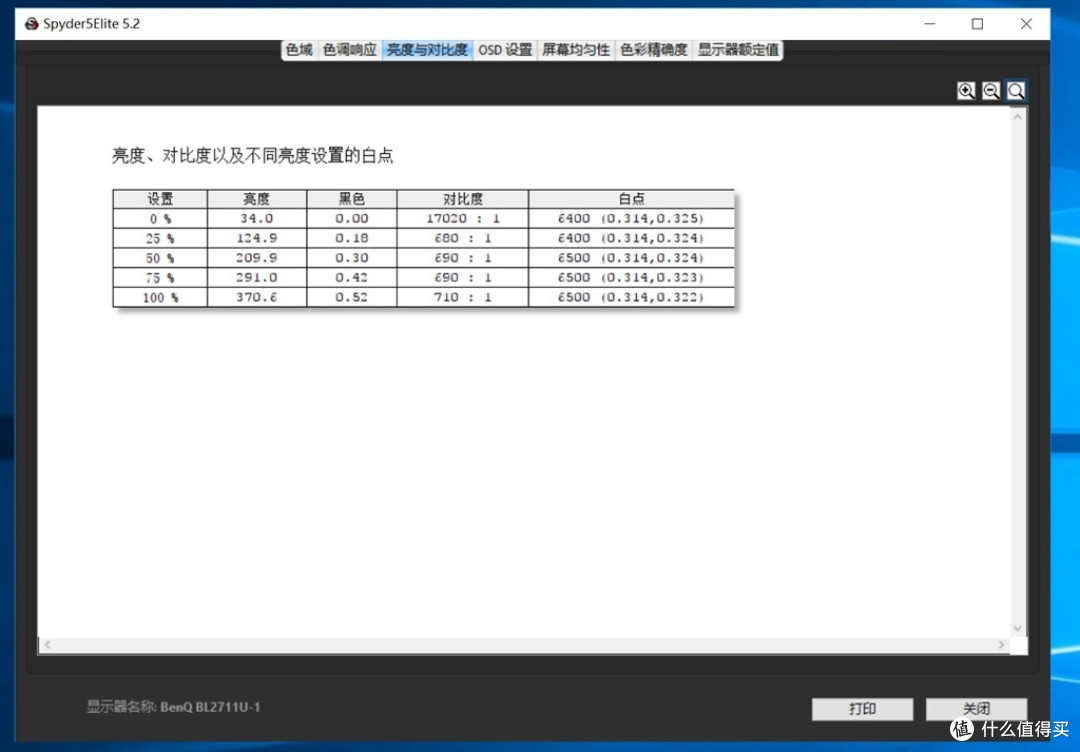This screenshot has width=1080, height=752.
Task: Click the 0 % setting cell
Action: tap(160, 218)
